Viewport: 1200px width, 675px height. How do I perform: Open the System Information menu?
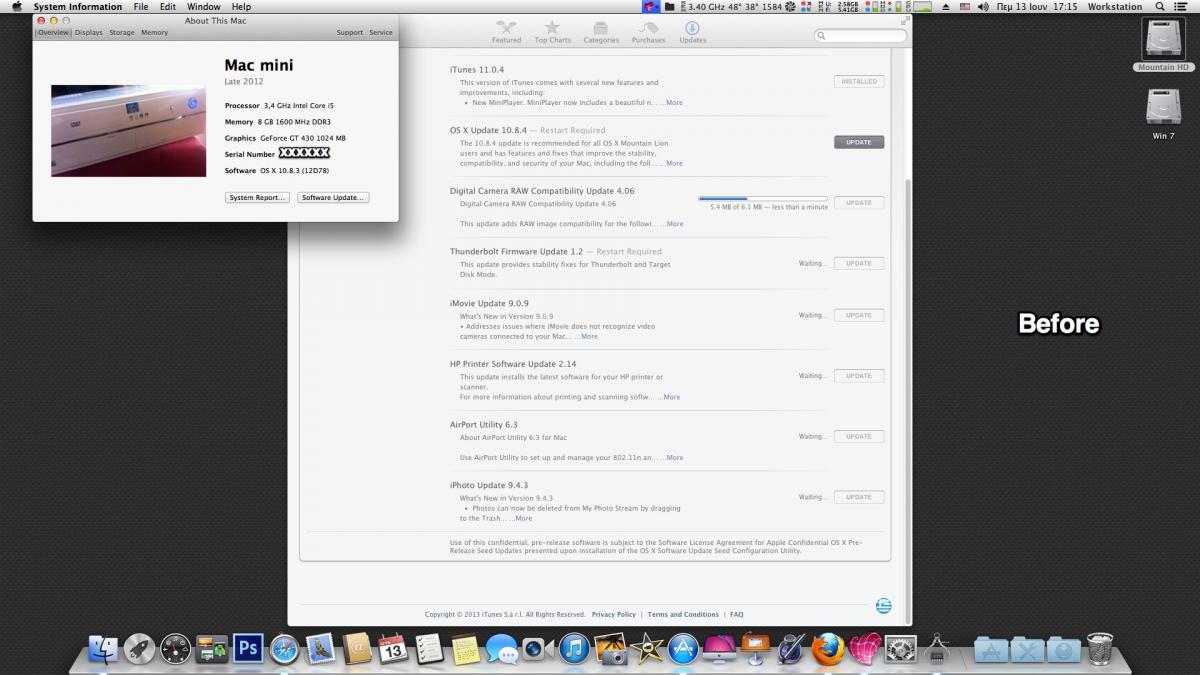78,6
